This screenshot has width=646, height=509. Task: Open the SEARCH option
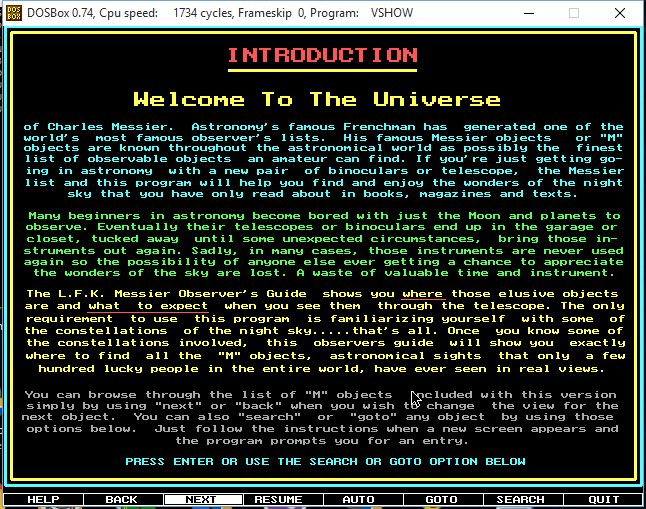(520, 499)
